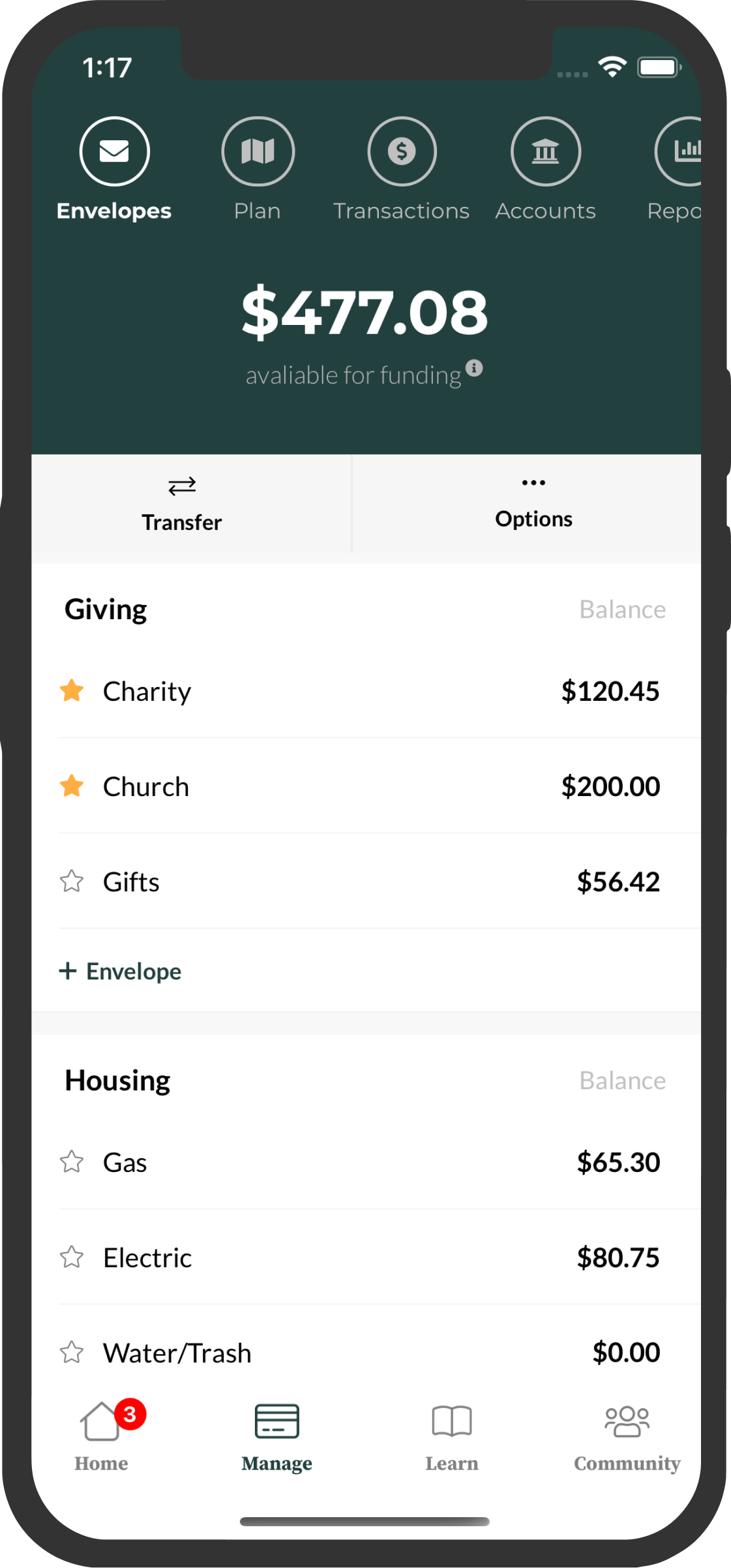Add a new Envelope under Giving

coord(121,971)
